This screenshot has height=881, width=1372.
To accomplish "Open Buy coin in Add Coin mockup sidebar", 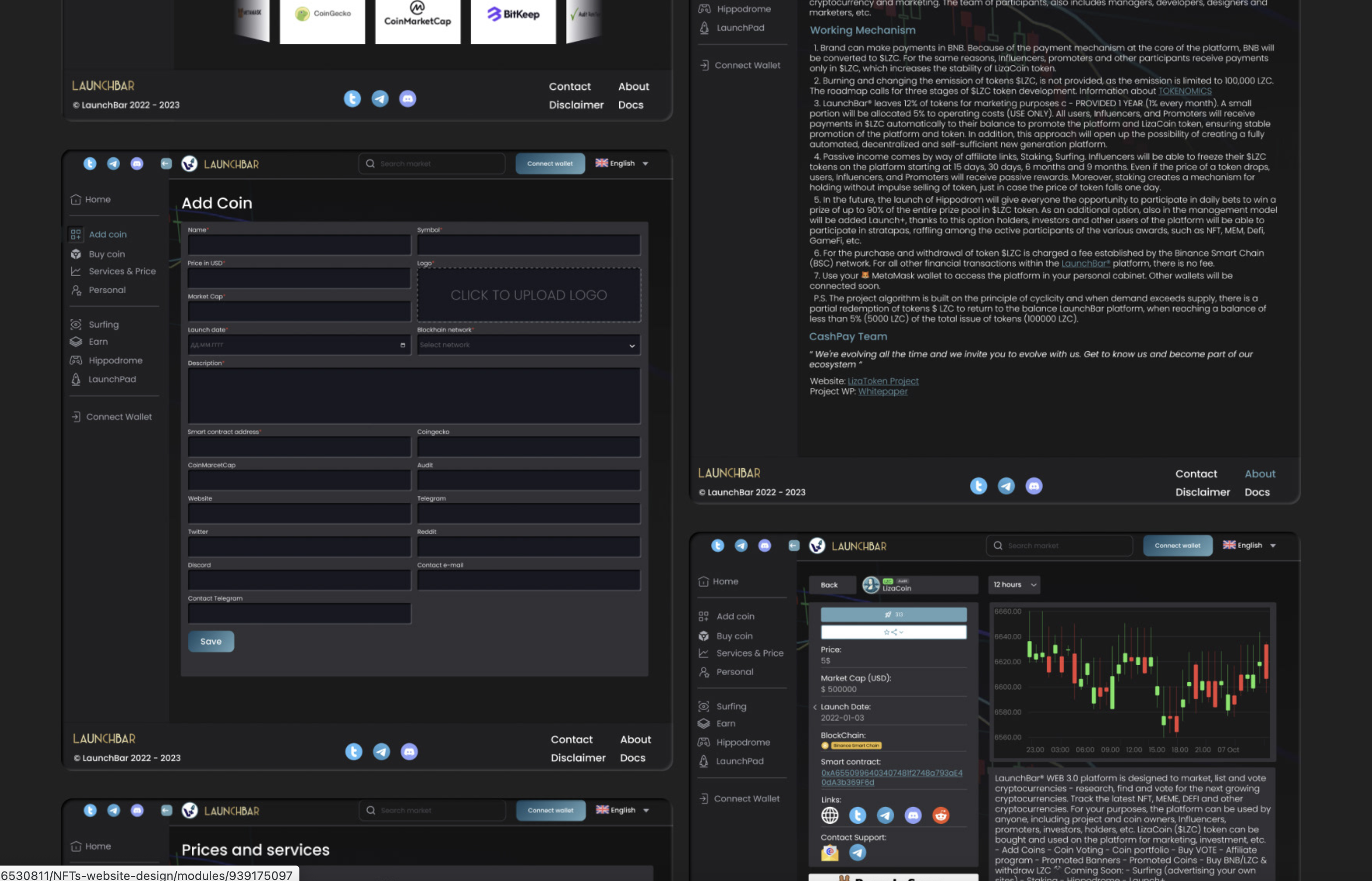I will pos(98,254).
